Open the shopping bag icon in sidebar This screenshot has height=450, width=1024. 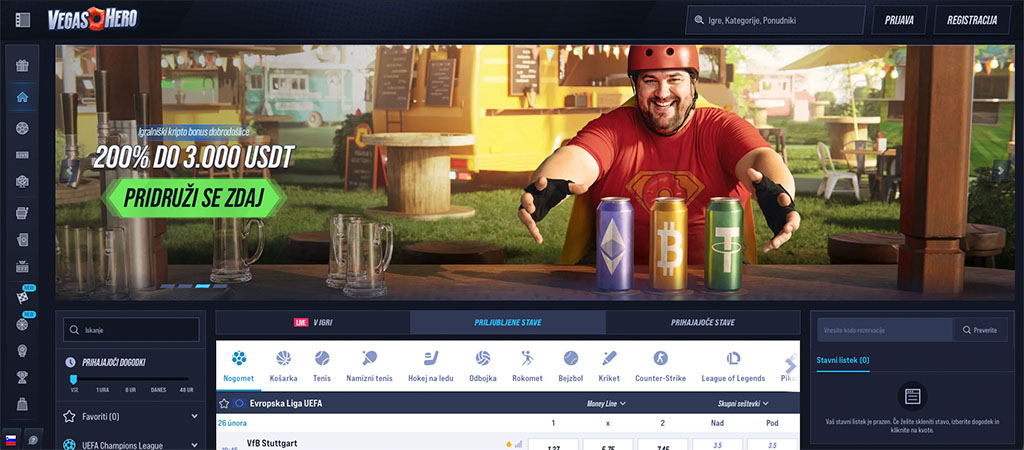tap(22, 404)
